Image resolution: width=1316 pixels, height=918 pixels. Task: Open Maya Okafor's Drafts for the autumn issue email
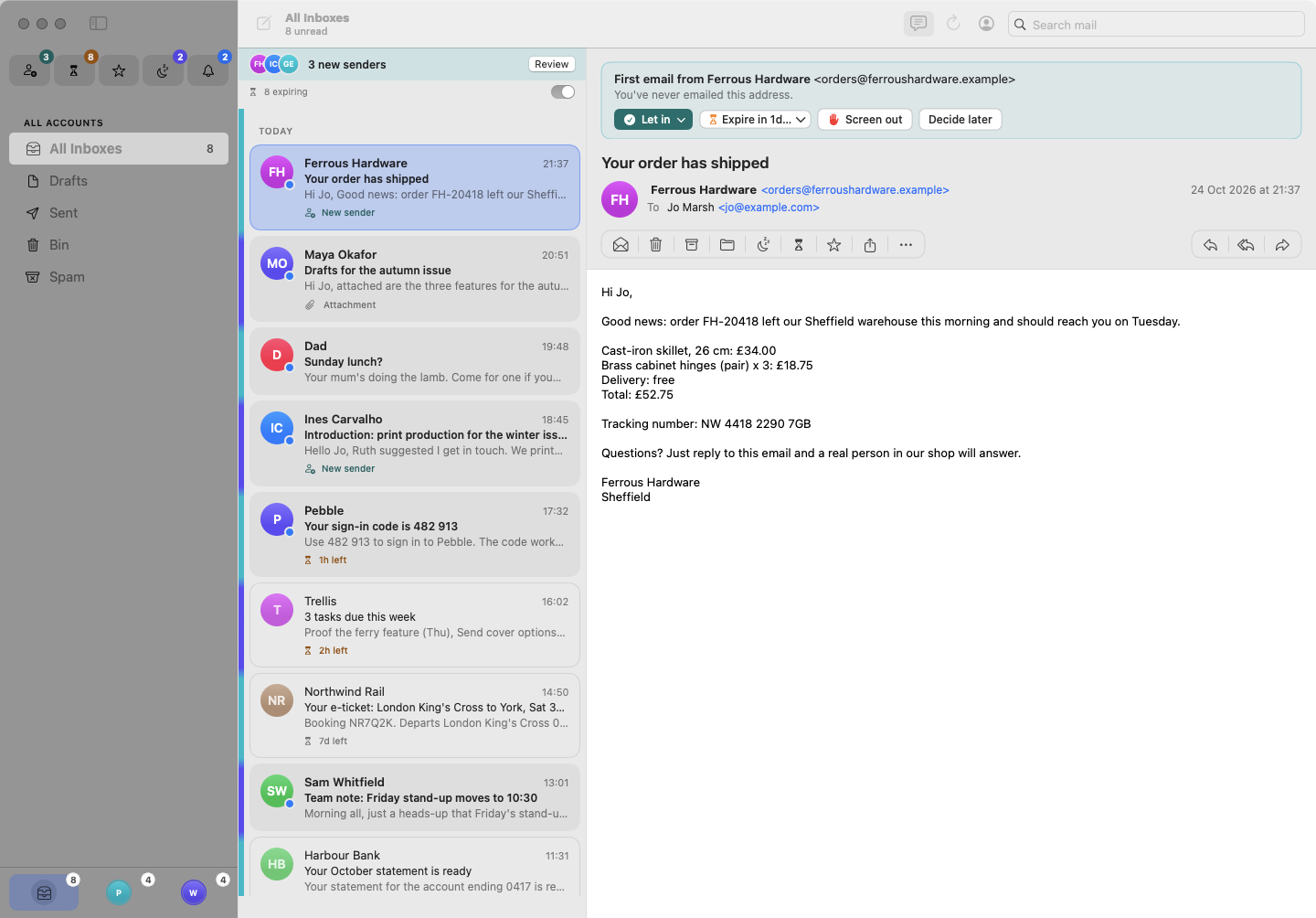[x=415, y=279]
